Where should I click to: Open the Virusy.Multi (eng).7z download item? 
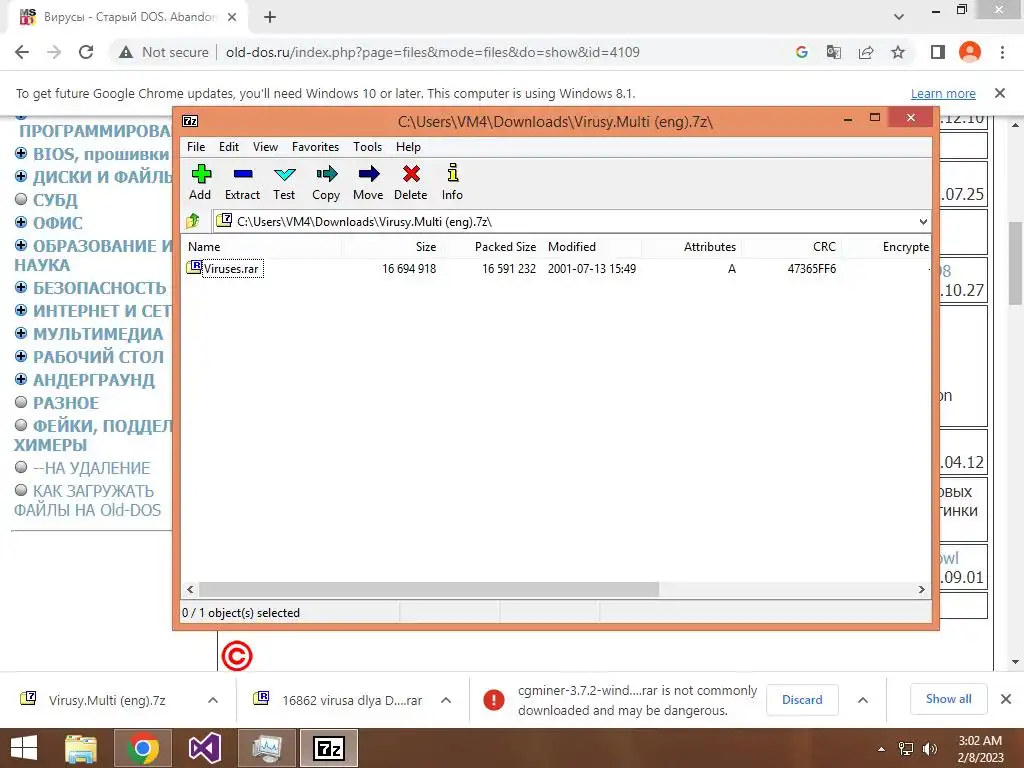point(107,700)
